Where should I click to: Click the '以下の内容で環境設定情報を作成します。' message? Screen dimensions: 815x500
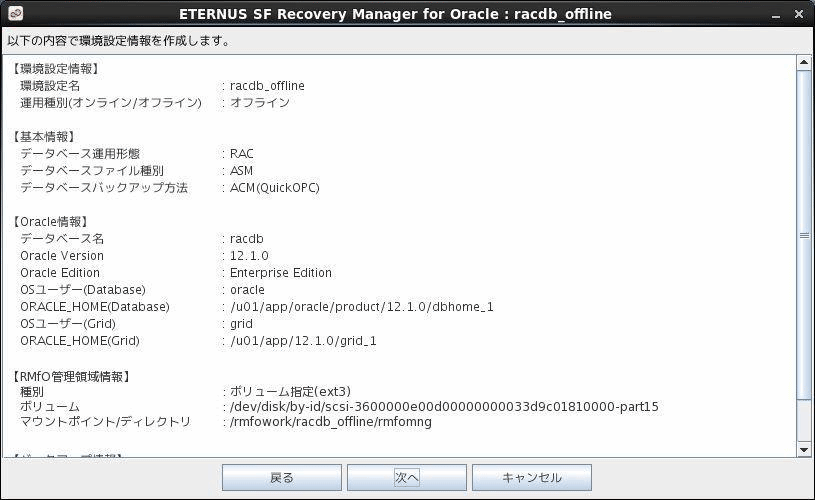pyautogui.click(x=119, y=41)
